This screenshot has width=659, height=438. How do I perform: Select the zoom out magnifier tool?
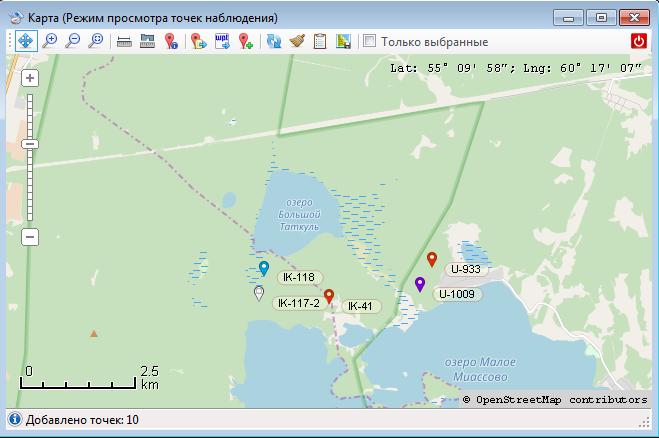point(73,41)
